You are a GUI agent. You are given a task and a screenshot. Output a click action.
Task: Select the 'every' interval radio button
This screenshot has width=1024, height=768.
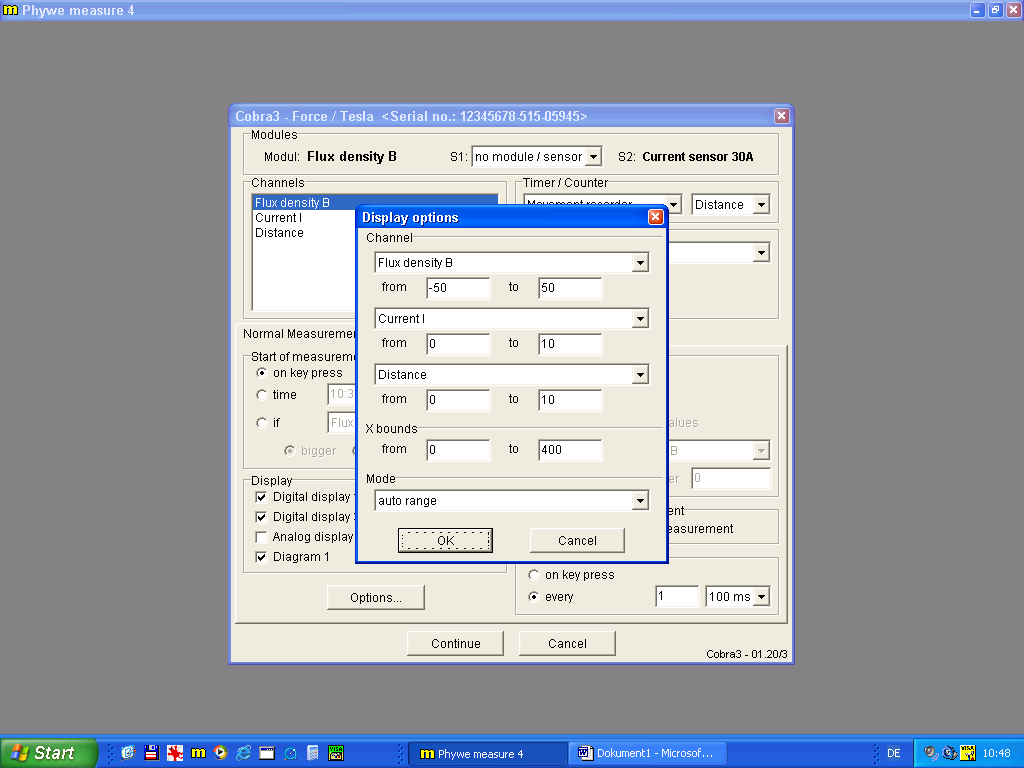pyautogui.click(x=534, y=596)
